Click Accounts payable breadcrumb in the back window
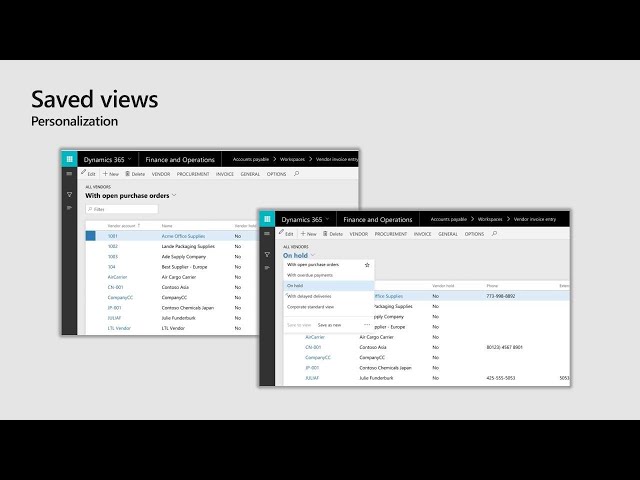Screen dimensions: 640x480 coord(251,159)
